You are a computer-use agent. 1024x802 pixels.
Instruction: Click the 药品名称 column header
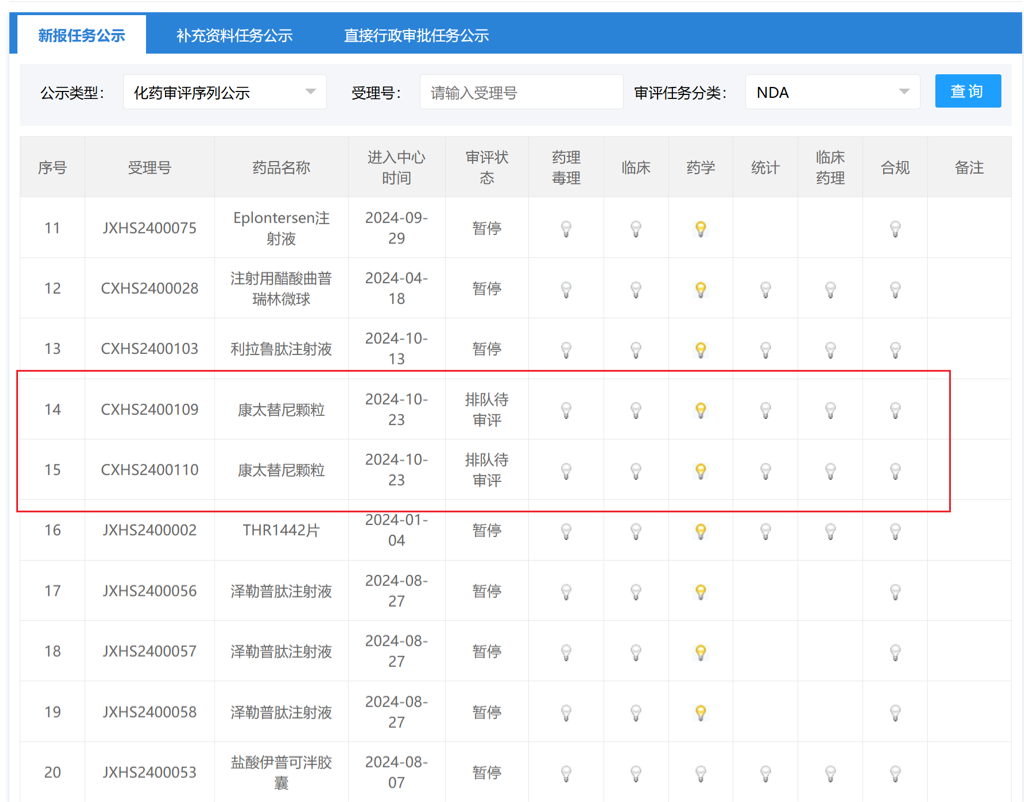(x=281, y=168)
